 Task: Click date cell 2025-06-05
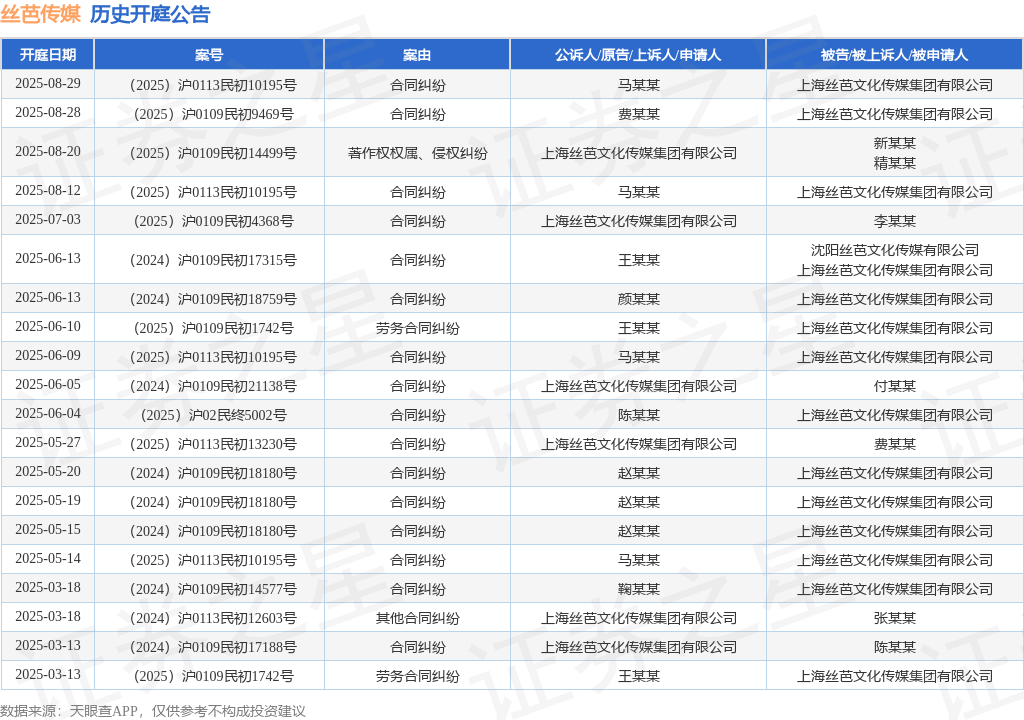coord(48,385)
